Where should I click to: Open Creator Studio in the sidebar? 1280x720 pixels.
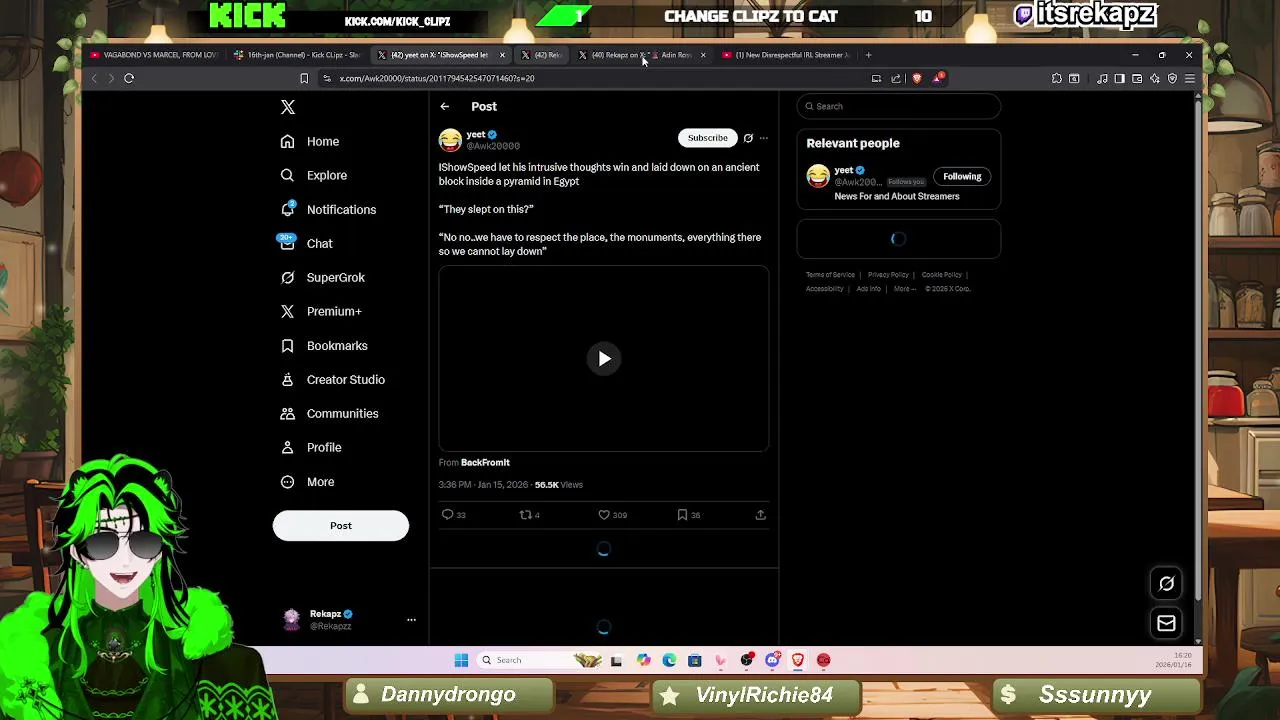coord(332,379)
